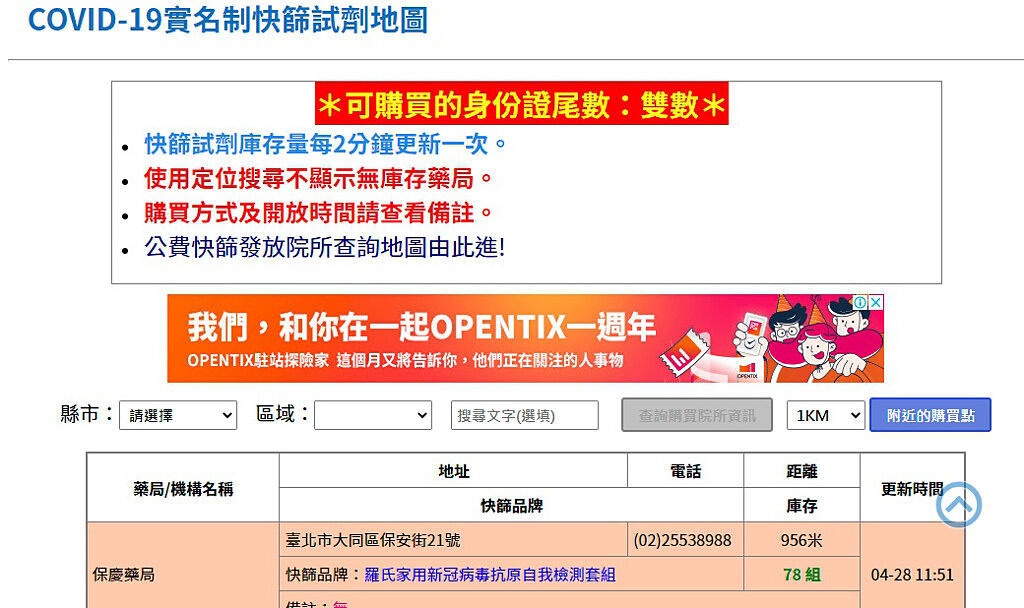The image size is (1024, 608).
Task: Click the address 臺北市大同區保安街21號
Action: pyautogui.click(x=373, y=540)
